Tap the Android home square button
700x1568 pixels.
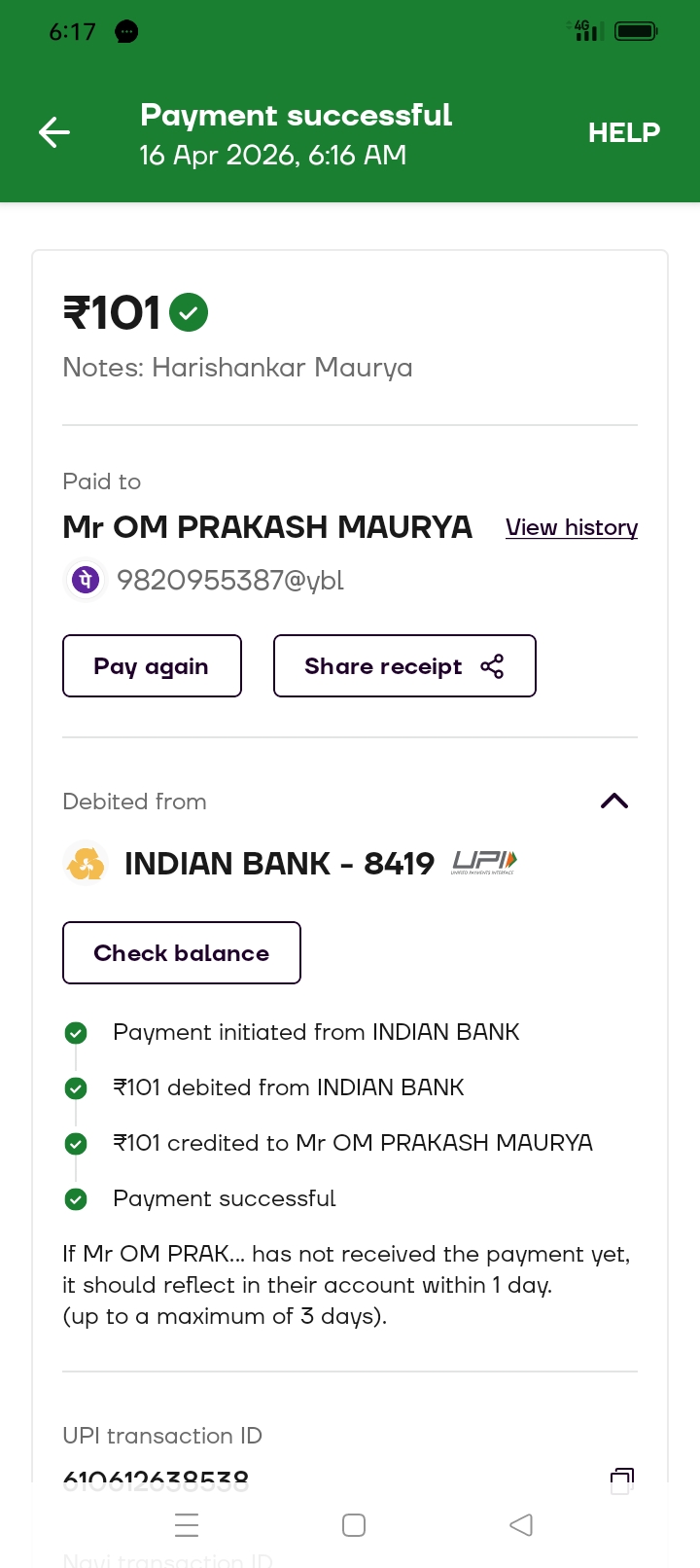(354, 1524)
